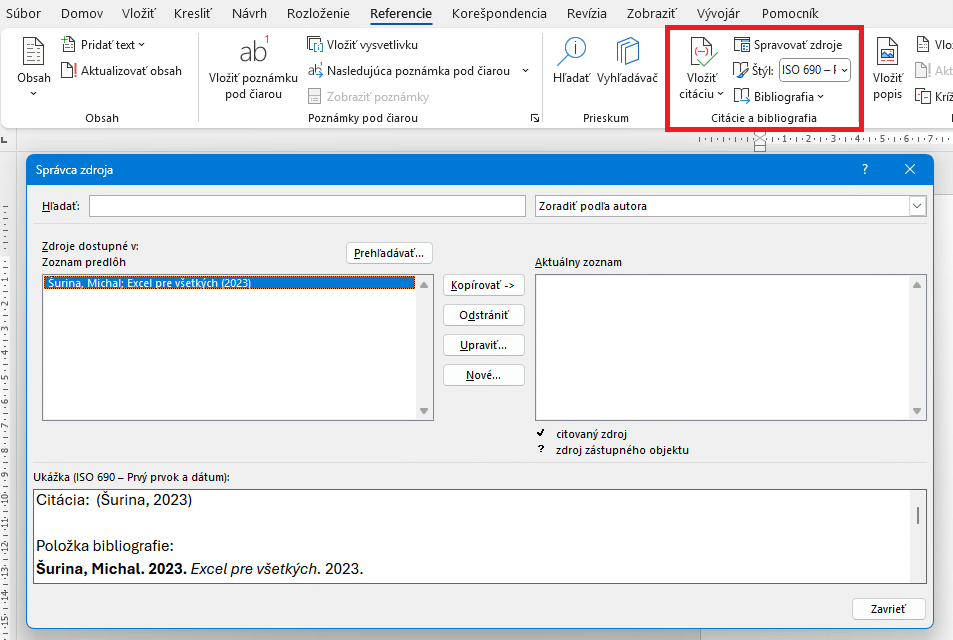This screenshot has width=953, height=640.
Task: Open the Hľadať research tool
Action: tap(571, 60)
